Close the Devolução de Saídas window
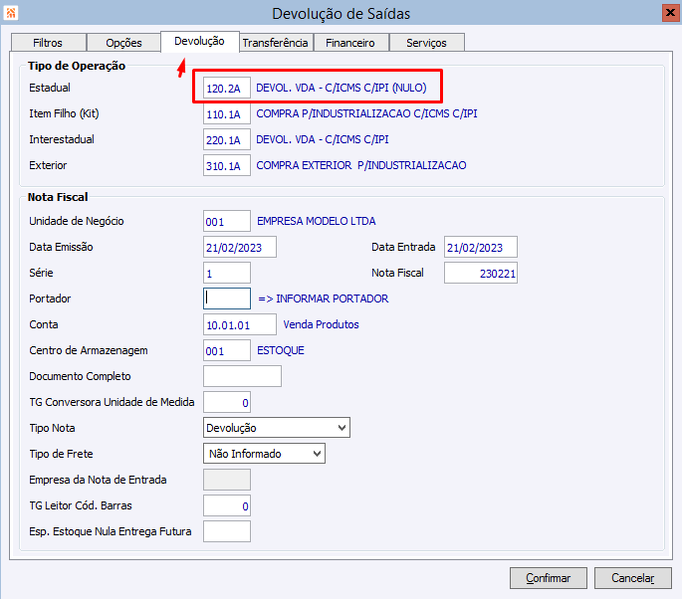This screenshot has height=599, width=682. pyautogui.click(x=670, y=13)
